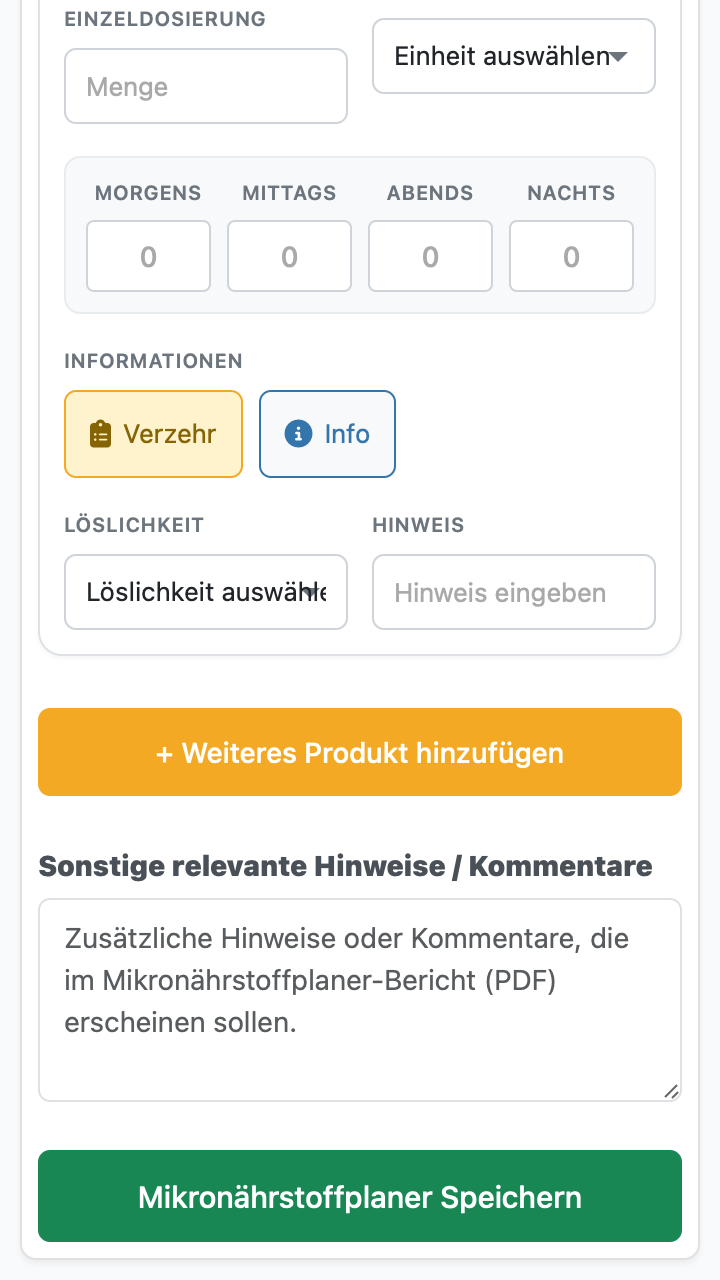
Task: Click the Einzeldosierung field label
Action: tap(165, 19)
